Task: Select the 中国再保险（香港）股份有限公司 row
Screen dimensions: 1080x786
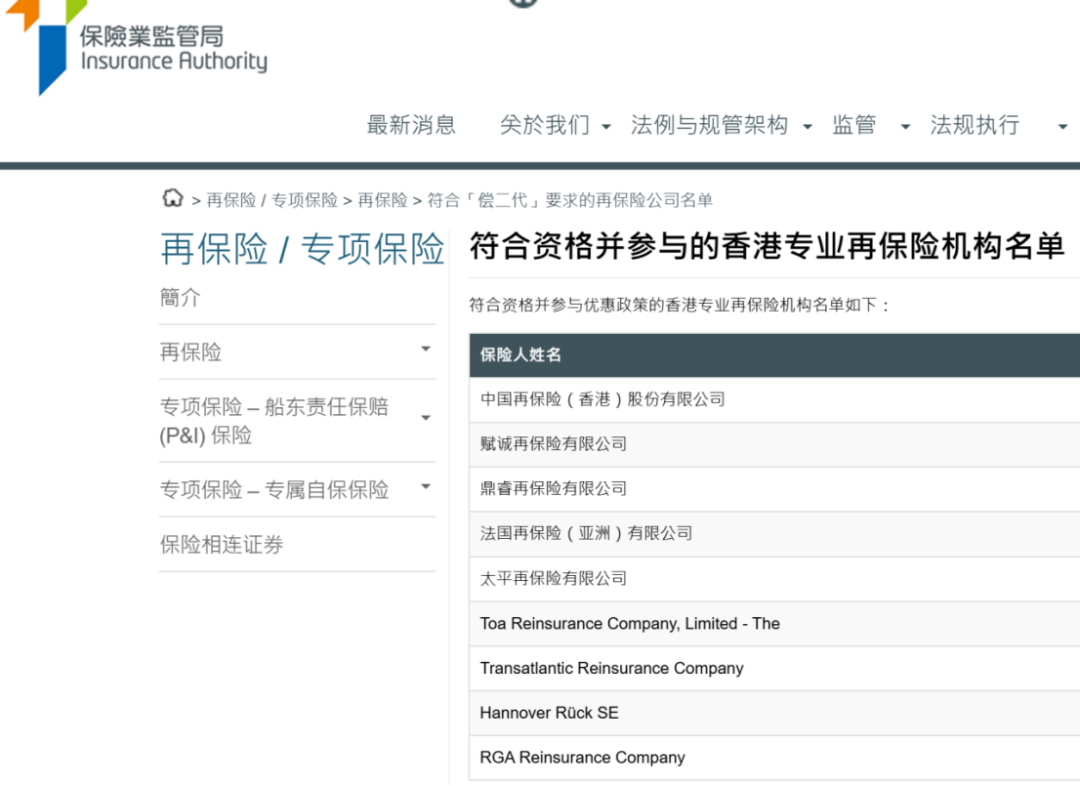Action: 602,399
